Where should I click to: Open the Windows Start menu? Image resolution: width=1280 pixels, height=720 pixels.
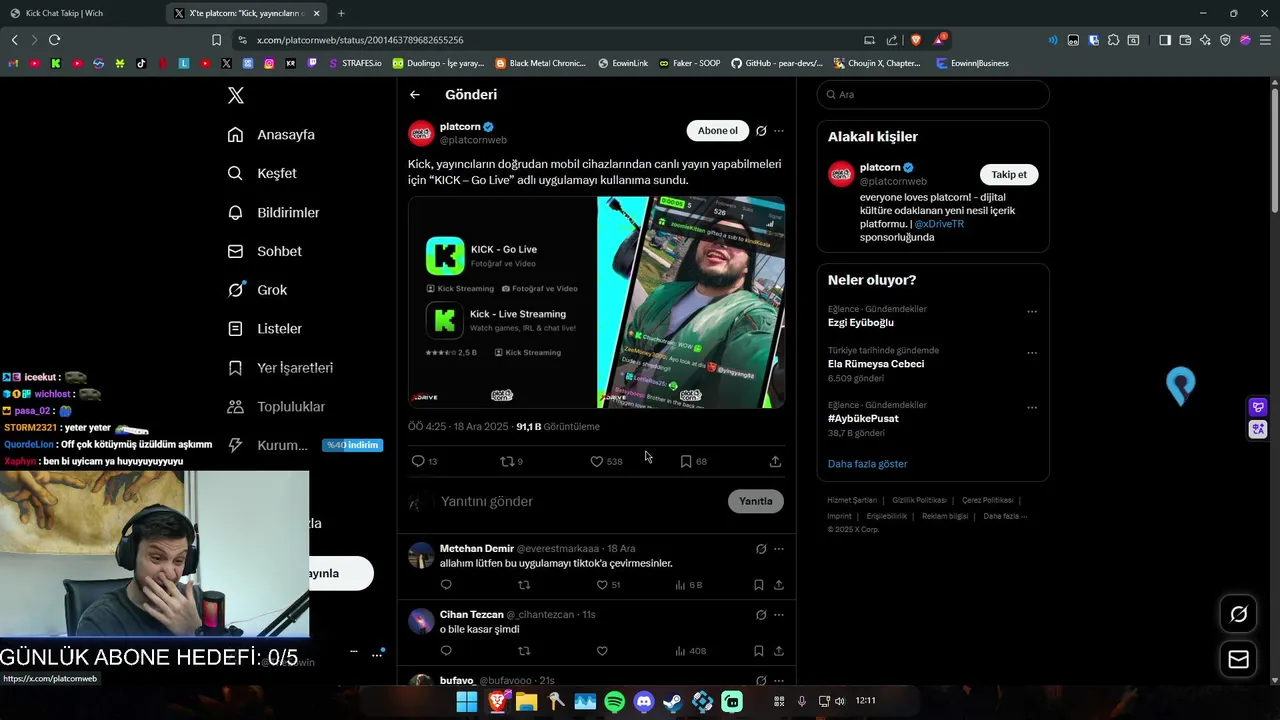(467, 702)
